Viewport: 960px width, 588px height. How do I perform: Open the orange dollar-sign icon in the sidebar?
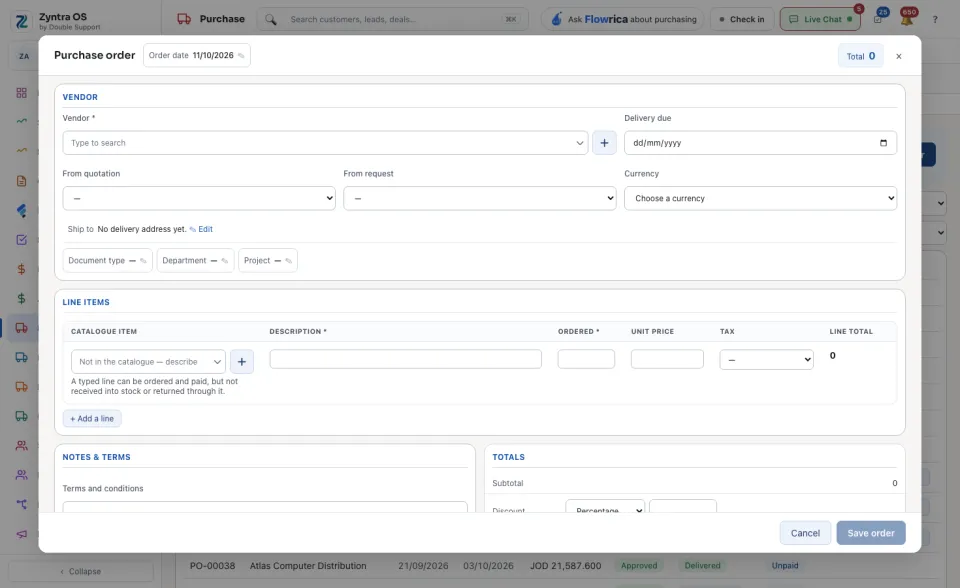(x=21, y=269)
